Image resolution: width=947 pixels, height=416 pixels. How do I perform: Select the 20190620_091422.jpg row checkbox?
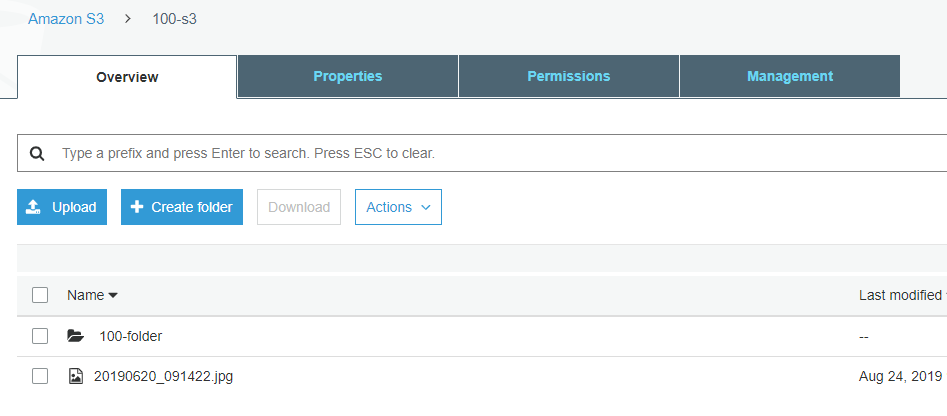40,376
